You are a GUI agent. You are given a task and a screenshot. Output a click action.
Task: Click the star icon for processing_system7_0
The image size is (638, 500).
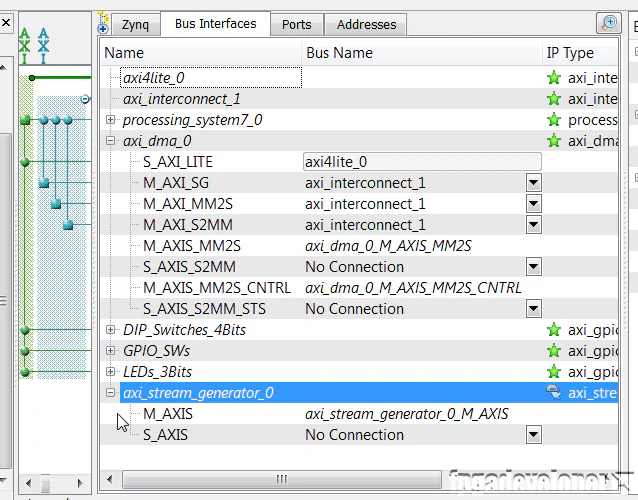coord(553,120)
